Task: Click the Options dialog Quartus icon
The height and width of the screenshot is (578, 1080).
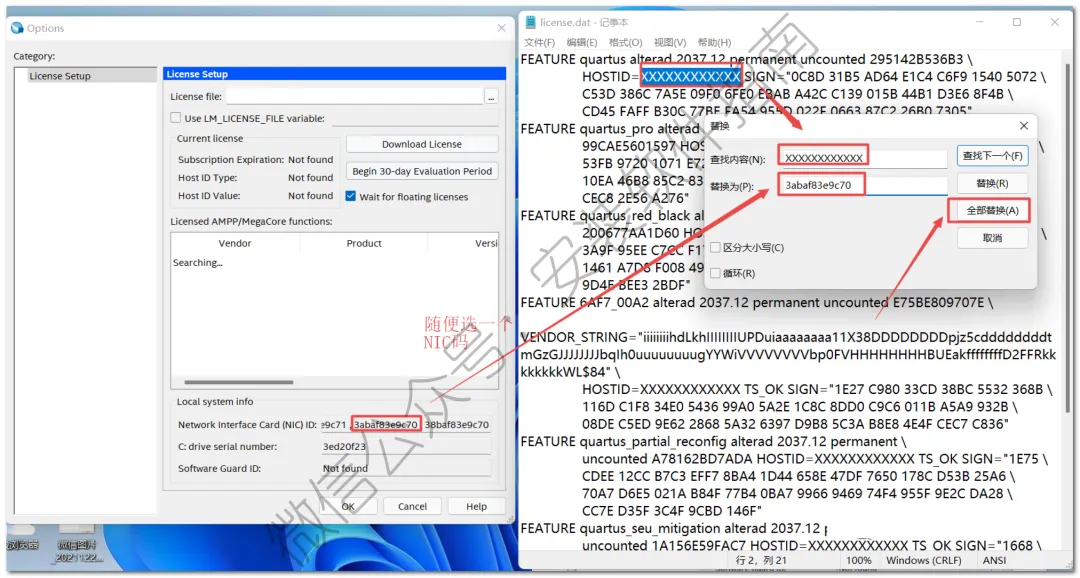Action: tap(17, 28)
